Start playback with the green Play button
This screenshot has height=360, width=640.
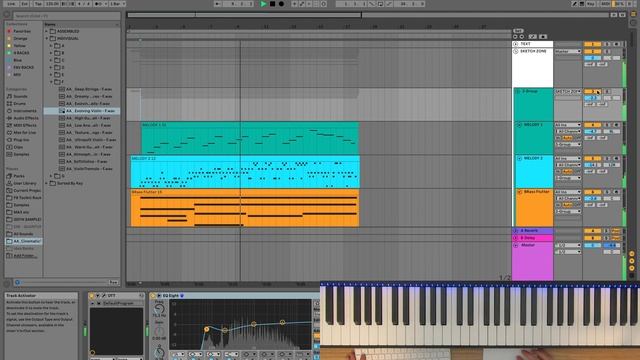[263, 4]
